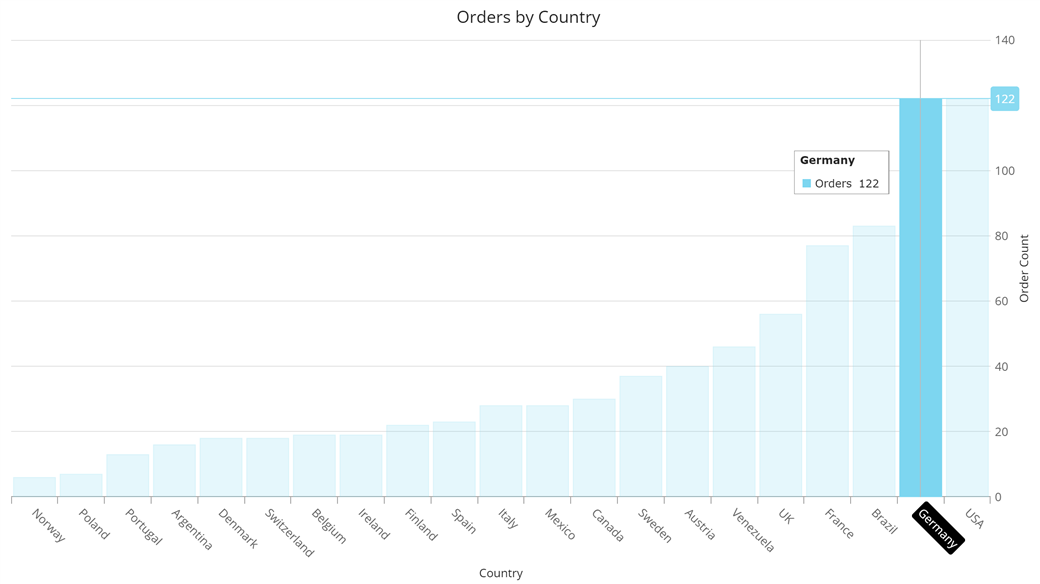Select the France bar
The width and height of the screenshot is (1040, 584).
[x=827, y=372]
